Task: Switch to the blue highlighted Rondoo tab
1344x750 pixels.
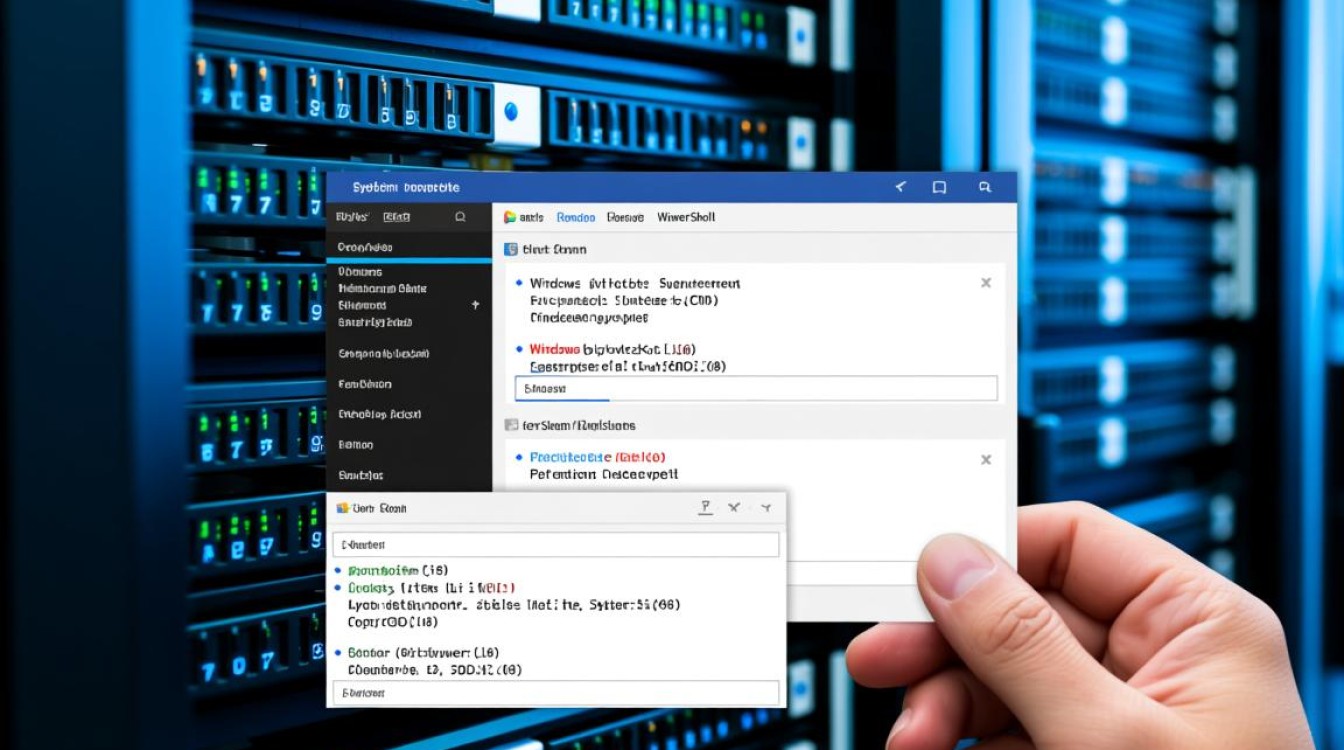Action: (x=575, y=217)
